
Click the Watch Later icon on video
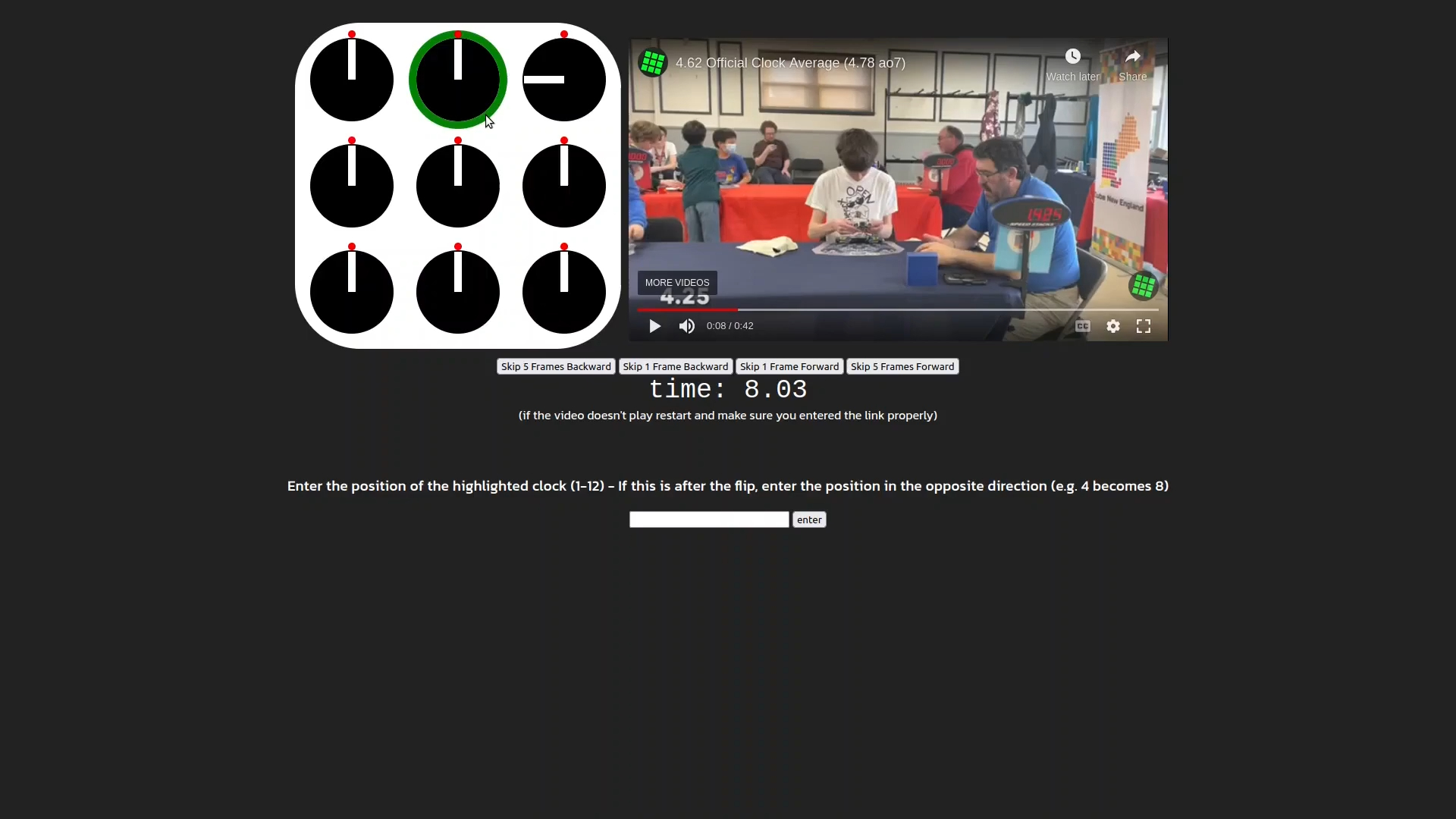point(1073,56)
